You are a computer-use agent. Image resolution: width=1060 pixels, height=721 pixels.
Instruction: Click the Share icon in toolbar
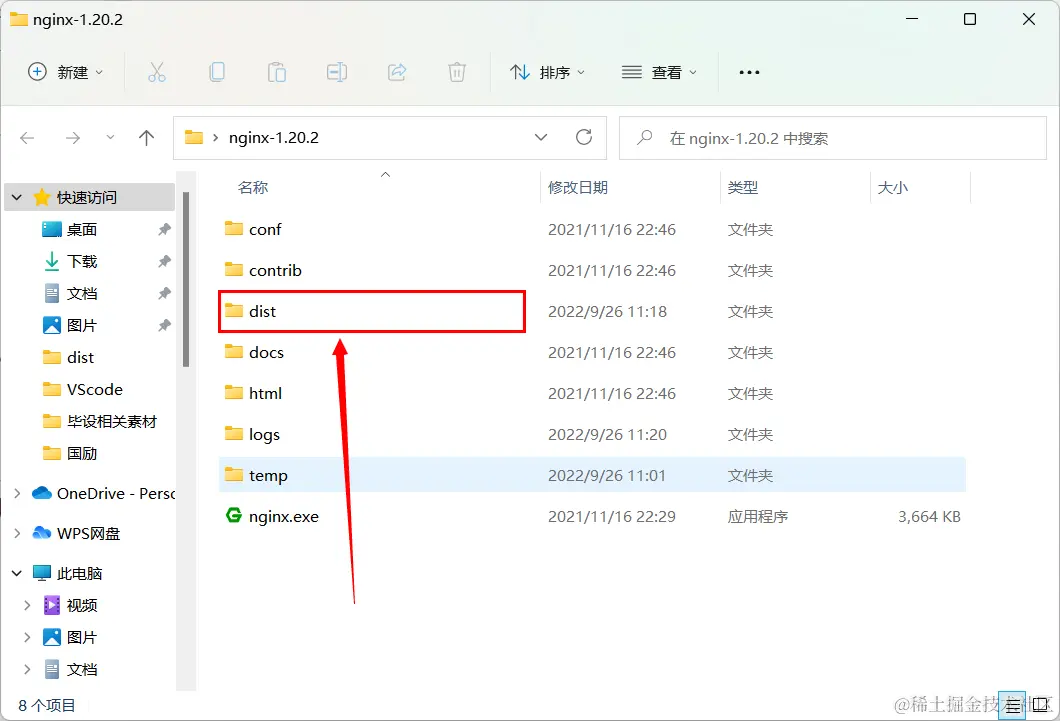point(397,72)
